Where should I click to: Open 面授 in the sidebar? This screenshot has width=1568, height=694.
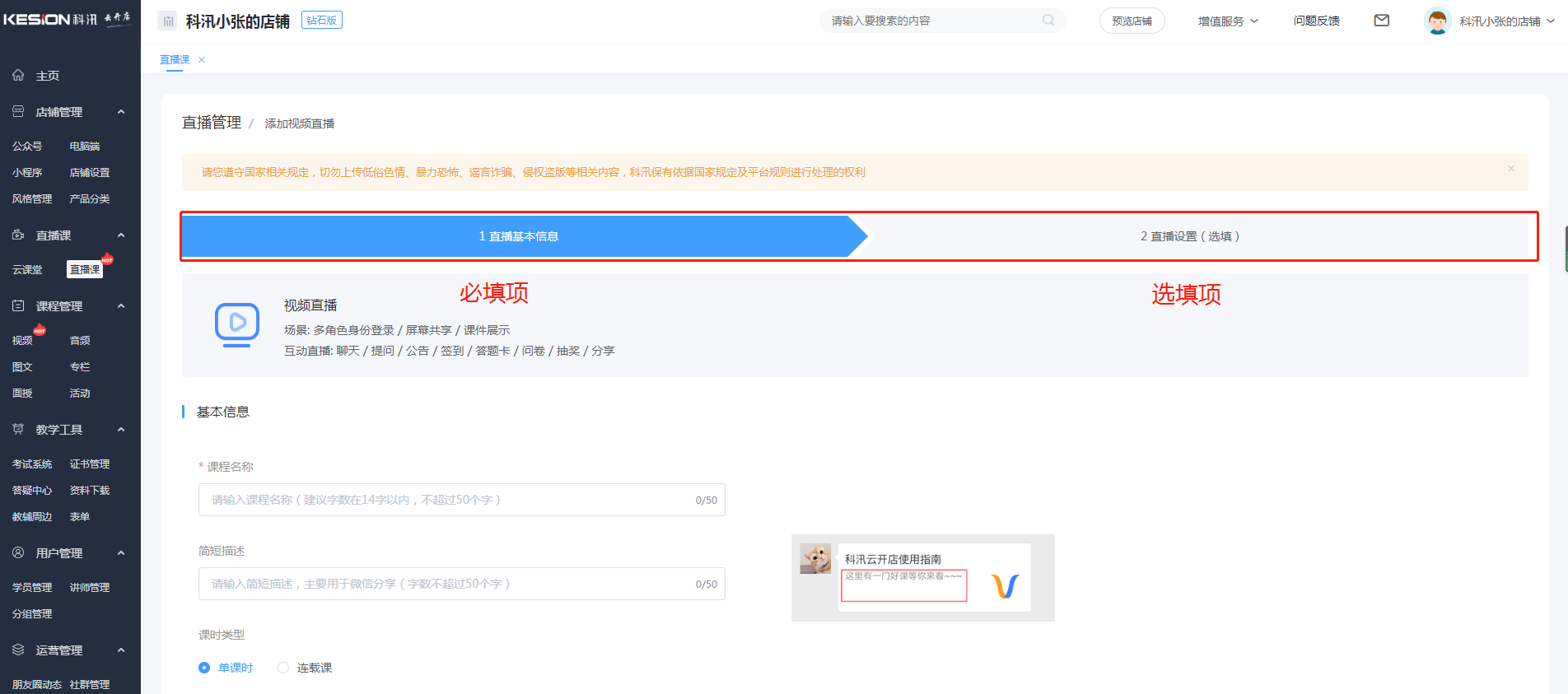(x=22, y=393)
